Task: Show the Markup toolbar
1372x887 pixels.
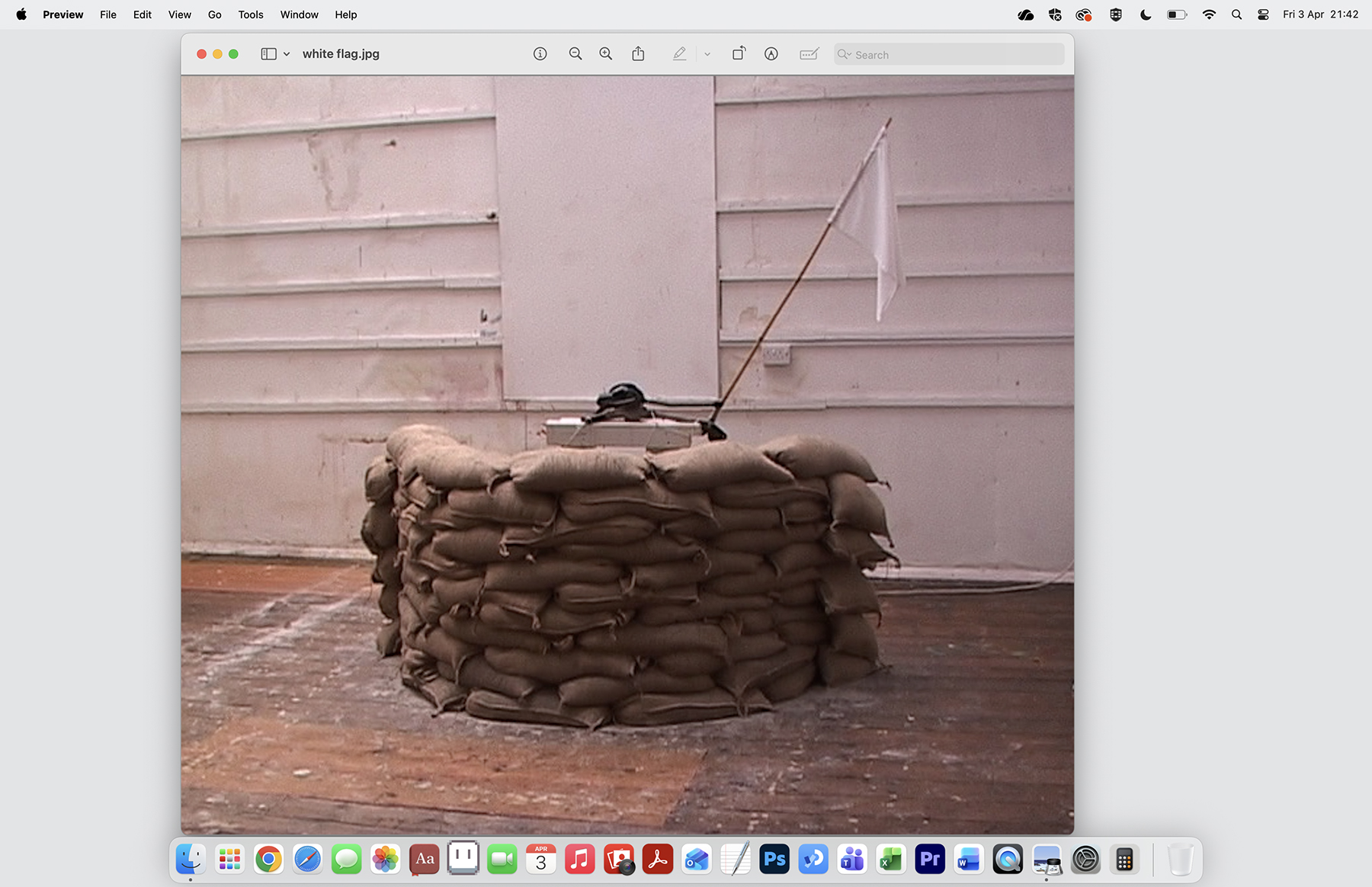Action: coord(771,54)
